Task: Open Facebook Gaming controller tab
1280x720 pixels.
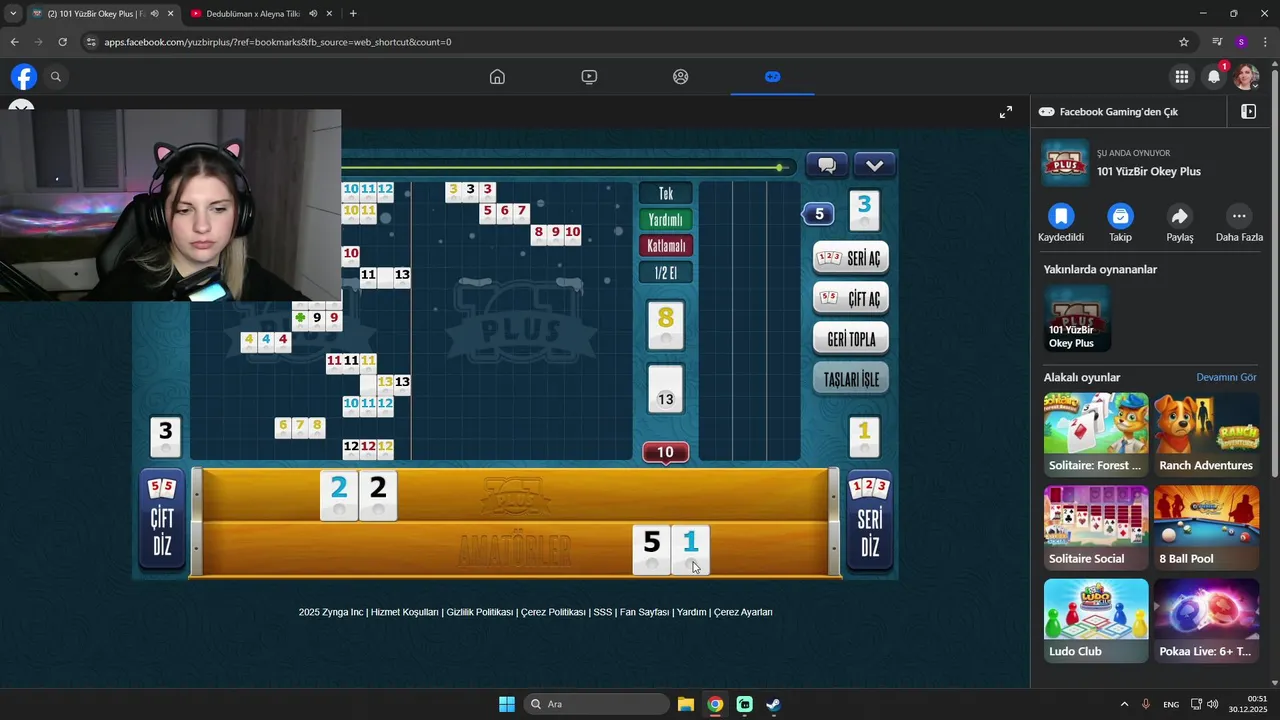Action: [x=772, y=77]
